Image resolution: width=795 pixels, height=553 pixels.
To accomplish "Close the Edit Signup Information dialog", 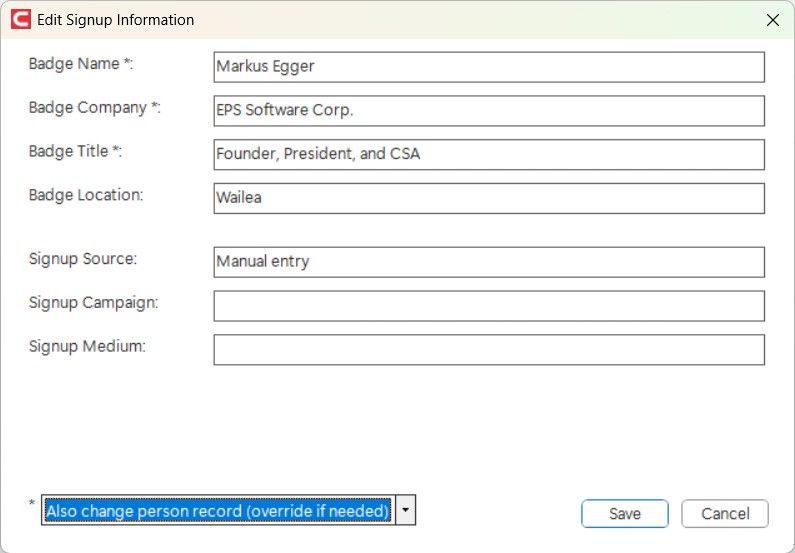I will (773, 20).
